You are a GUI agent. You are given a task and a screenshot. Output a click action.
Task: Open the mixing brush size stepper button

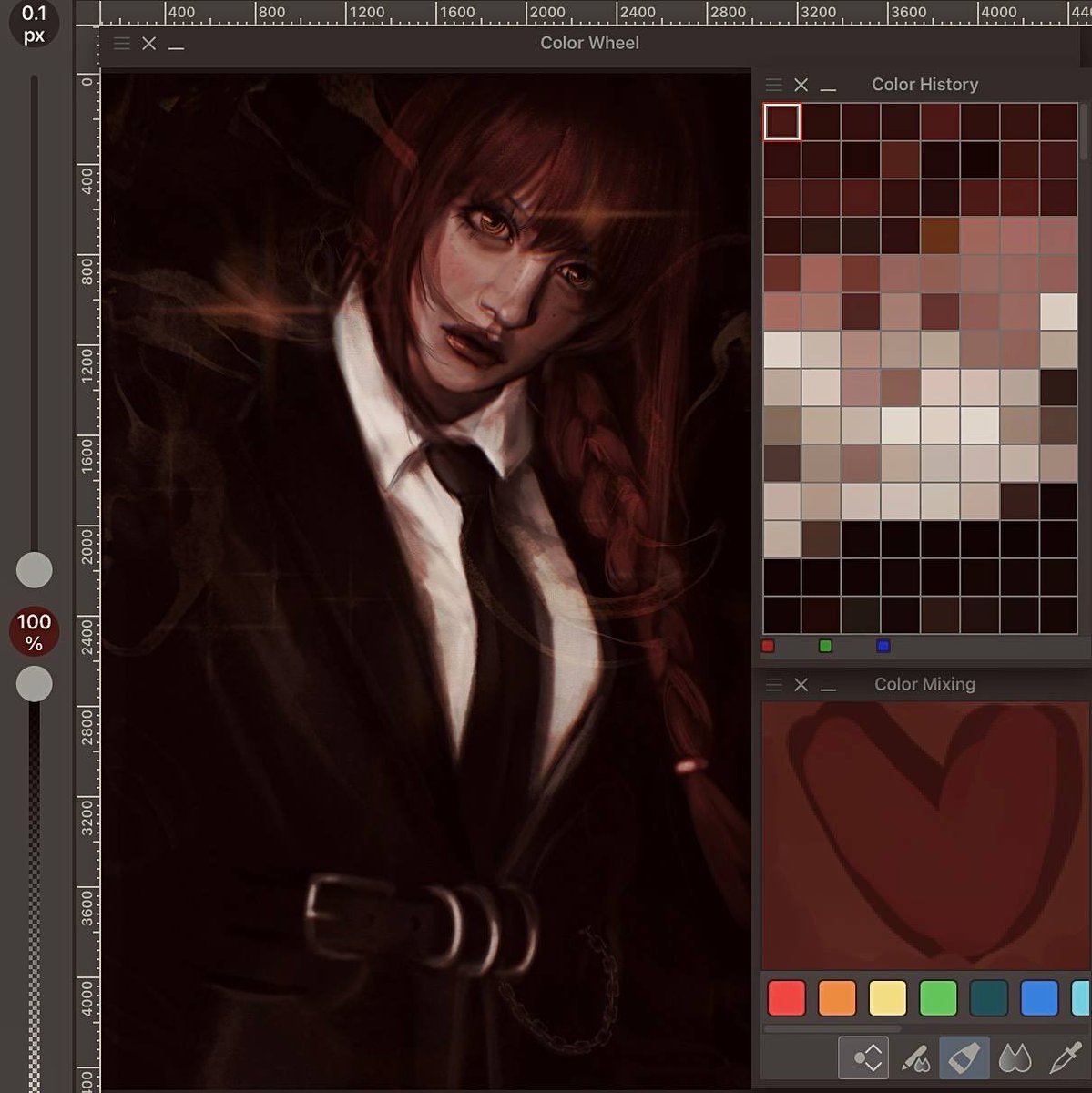coord(863,1057)
